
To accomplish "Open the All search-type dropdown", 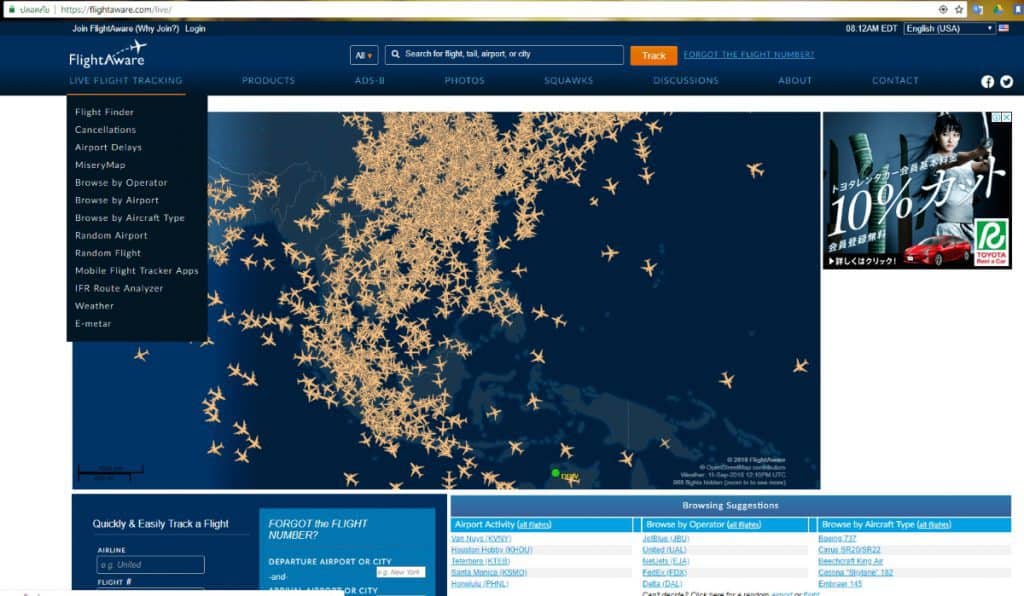I will point(364,55).
